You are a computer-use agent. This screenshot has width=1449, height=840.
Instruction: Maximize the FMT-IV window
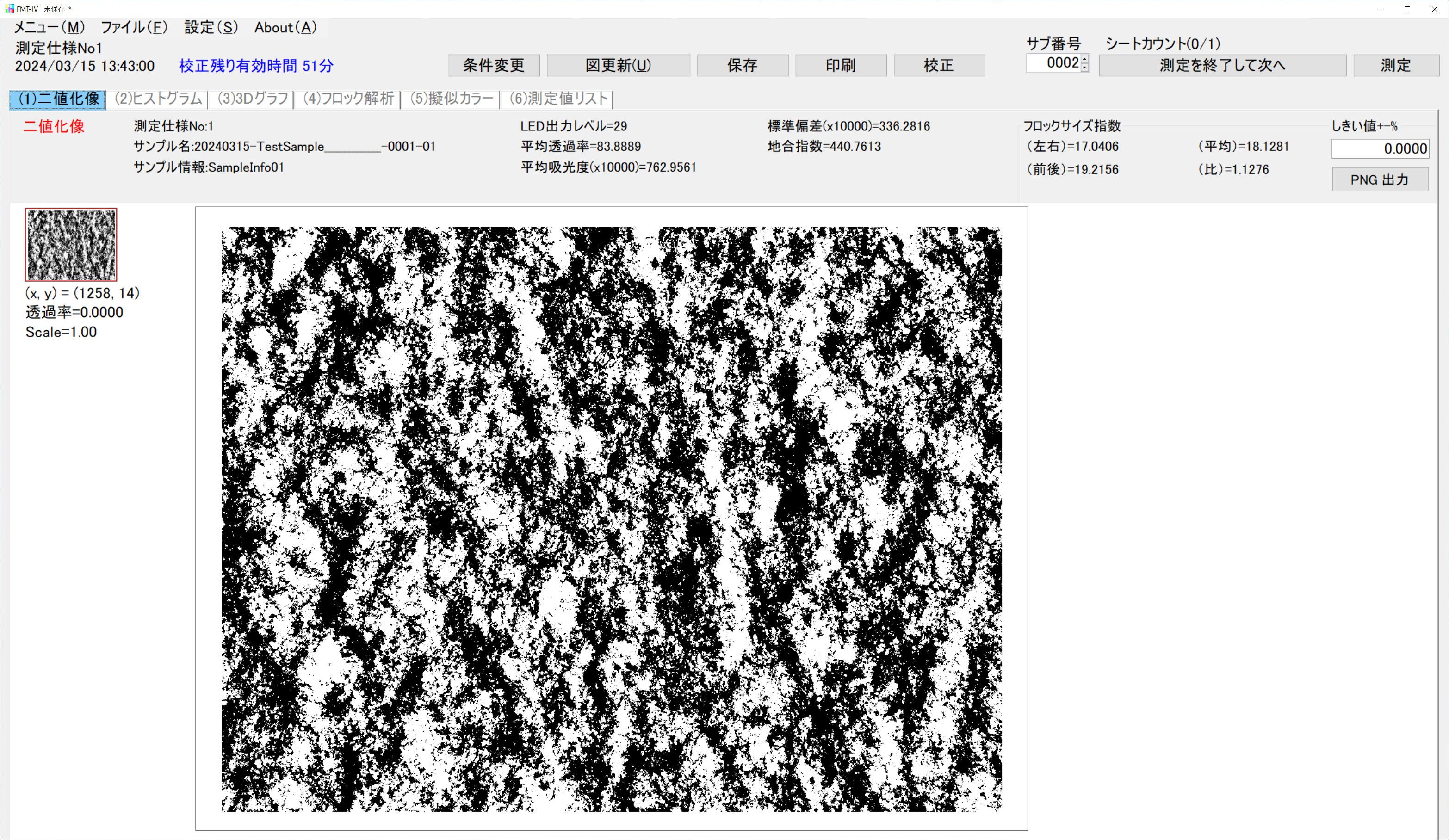tap(1407, 9)
